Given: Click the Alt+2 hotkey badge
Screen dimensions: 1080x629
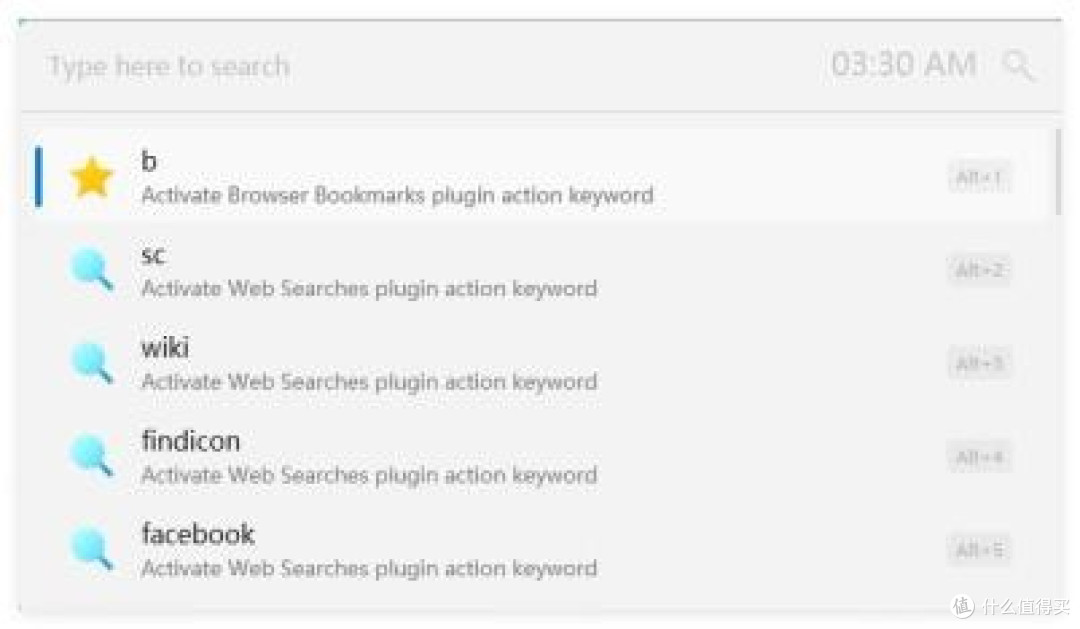Looking at the screenshot, I should (x=979, y=269).
